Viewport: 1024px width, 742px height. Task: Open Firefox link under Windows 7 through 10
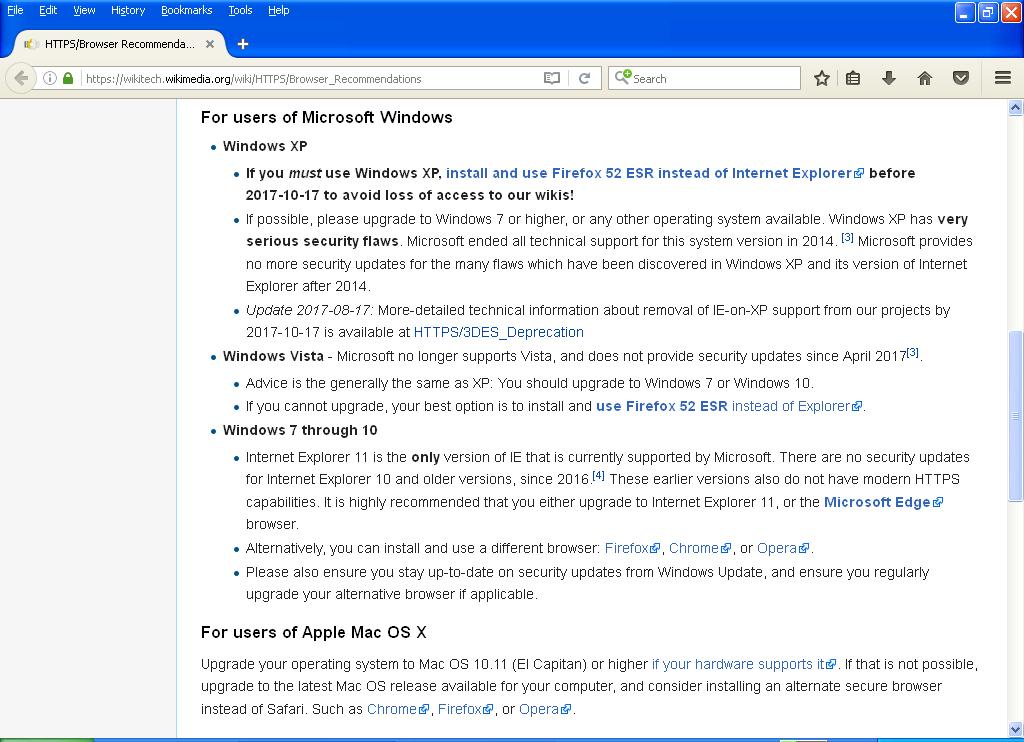[633, 548]
